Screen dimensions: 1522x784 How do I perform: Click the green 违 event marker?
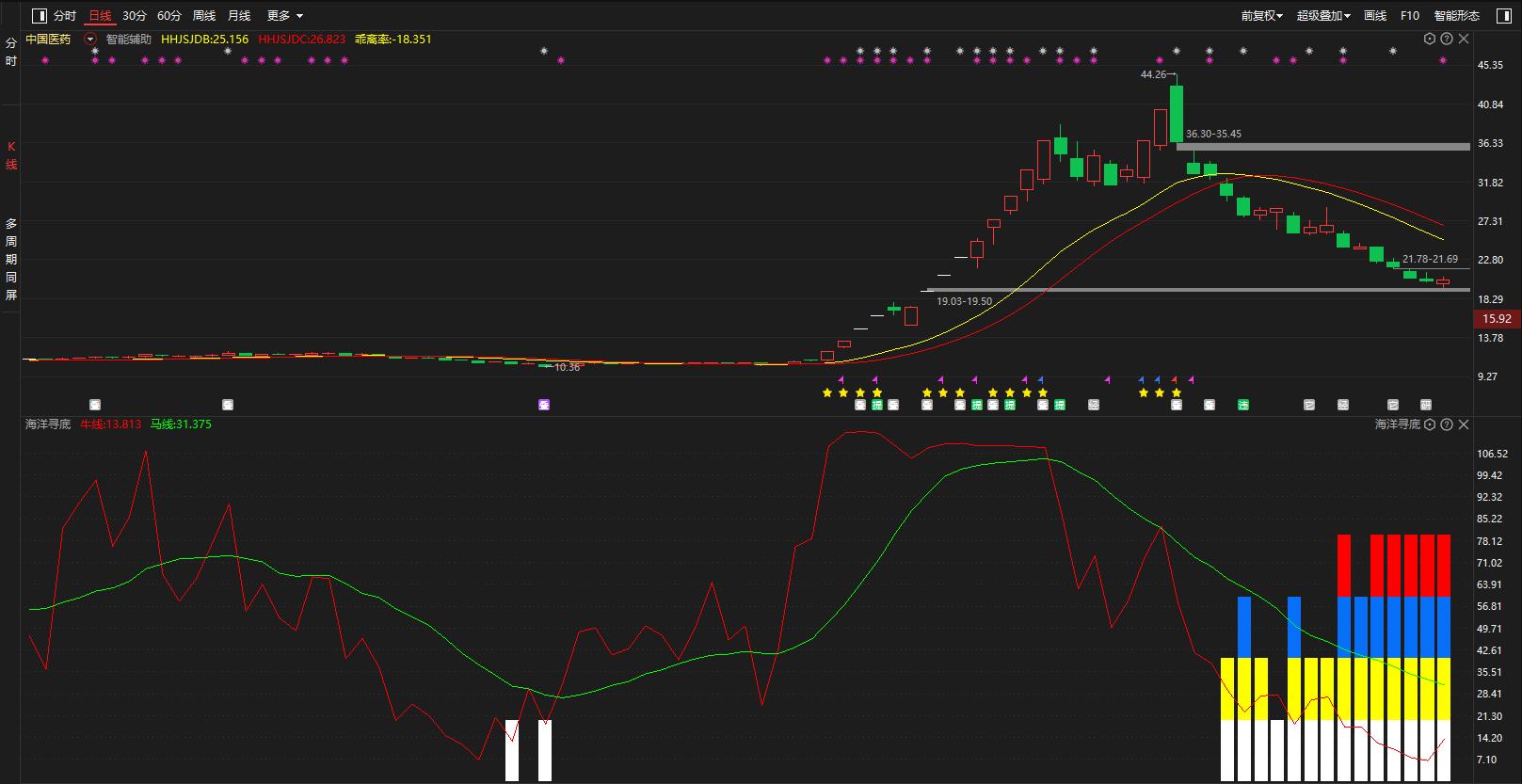[x=1243, y=405]
